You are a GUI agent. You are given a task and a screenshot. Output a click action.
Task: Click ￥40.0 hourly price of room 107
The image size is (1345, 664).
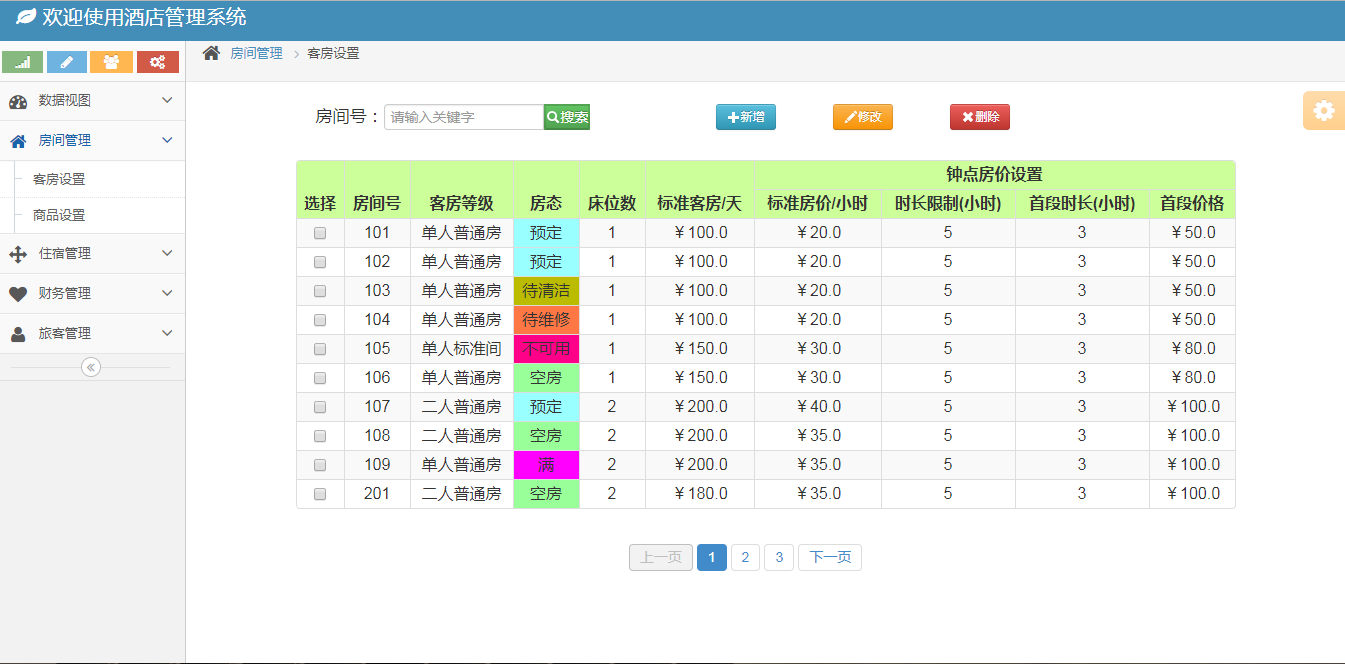point(818,407)
